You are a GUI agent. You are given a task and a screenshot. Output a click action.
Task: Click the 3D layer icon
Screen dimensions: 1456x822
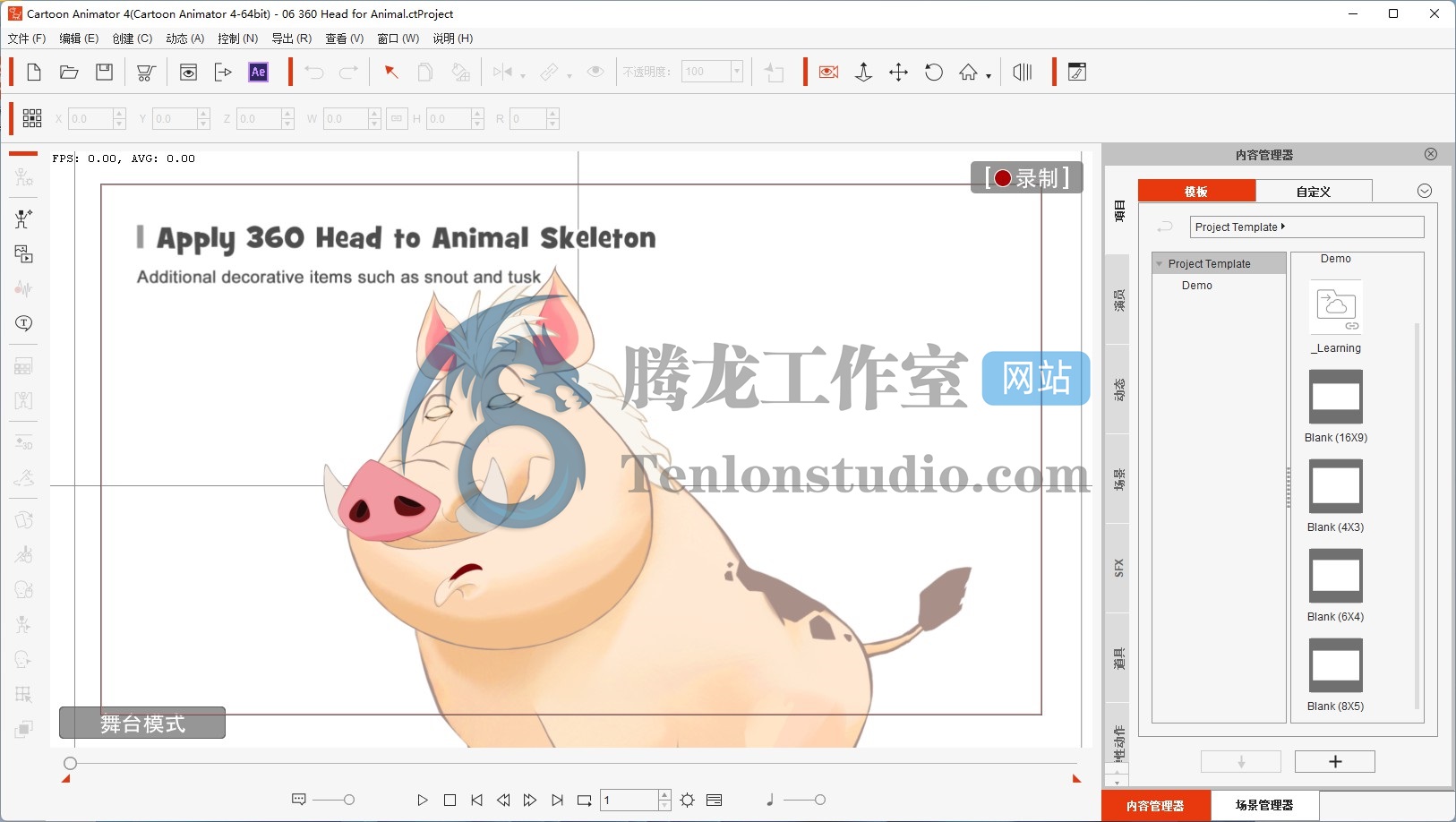coord(23,443)
